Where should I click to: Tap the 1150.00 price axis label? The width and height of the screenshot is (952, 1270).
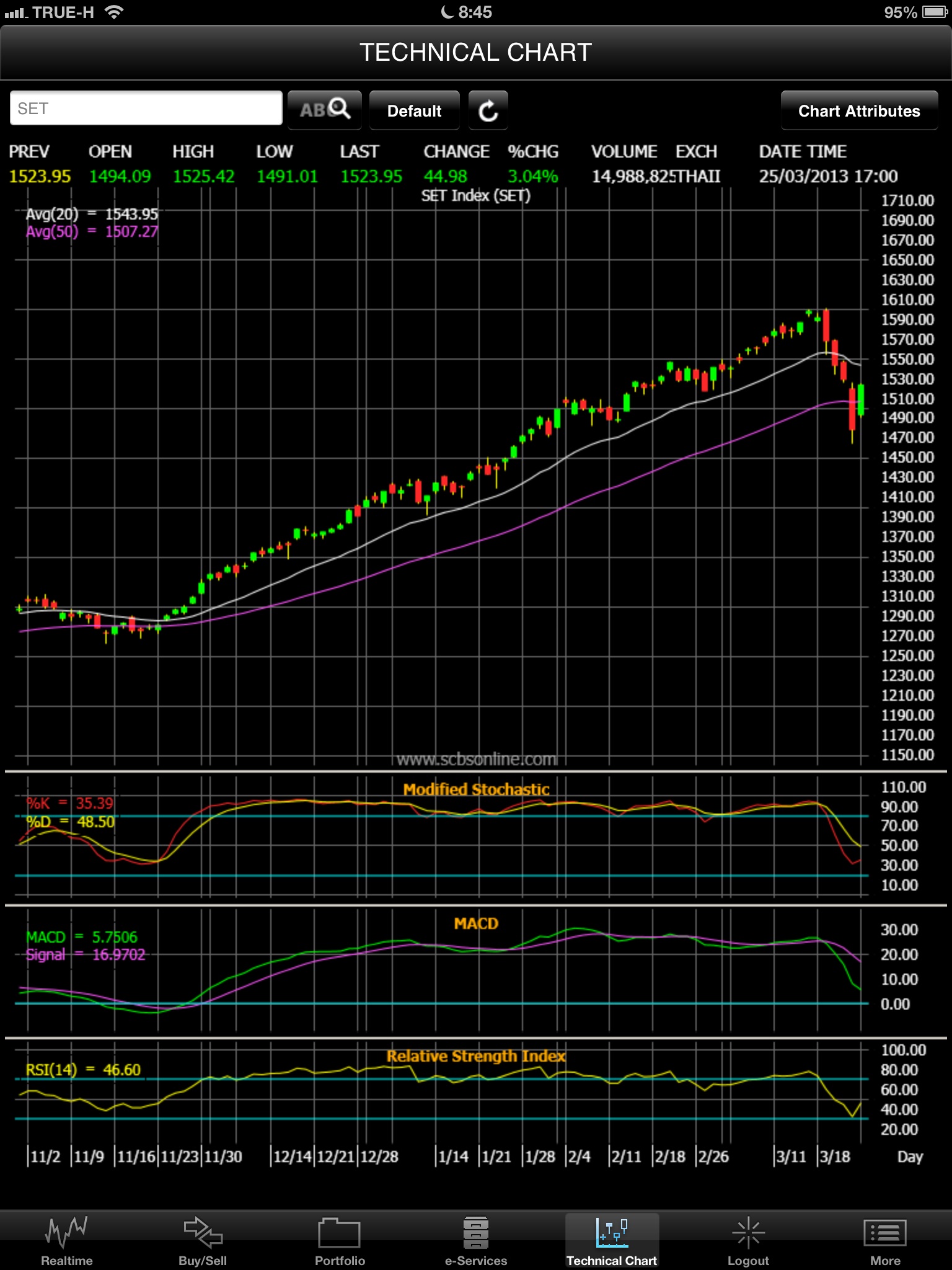pos(907,755)
